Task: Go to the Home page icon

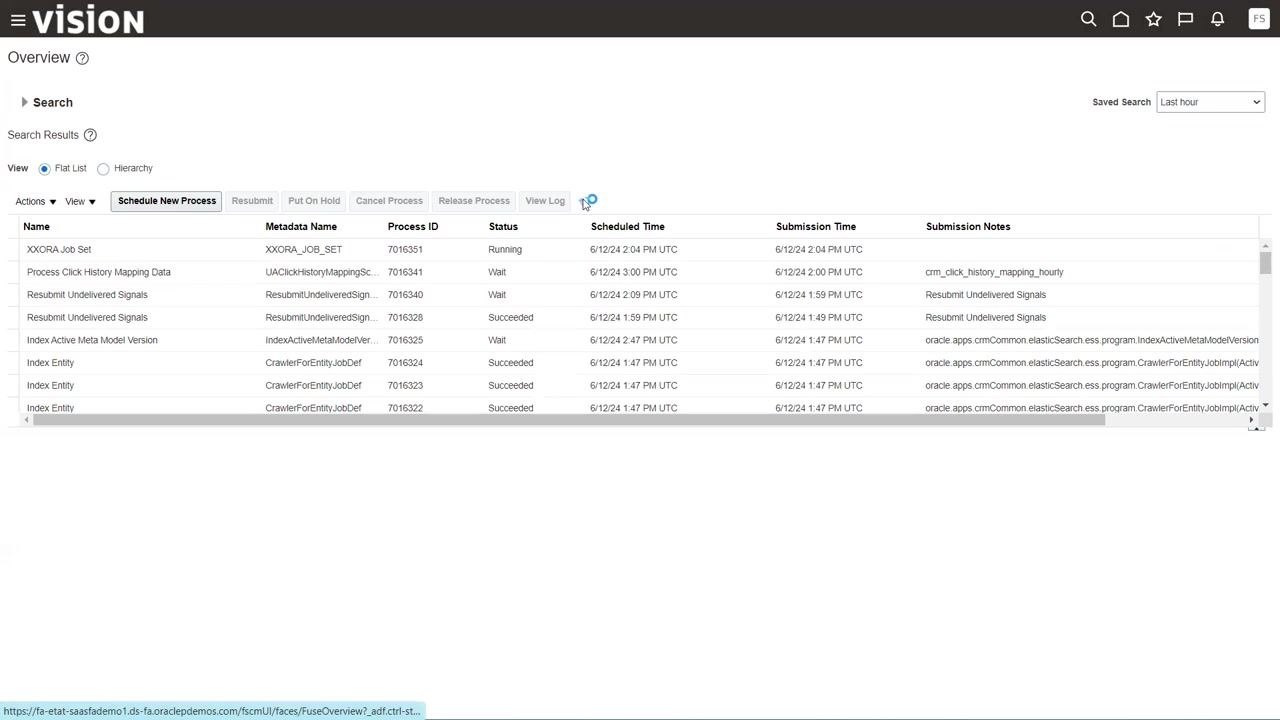Action: 1121,19
